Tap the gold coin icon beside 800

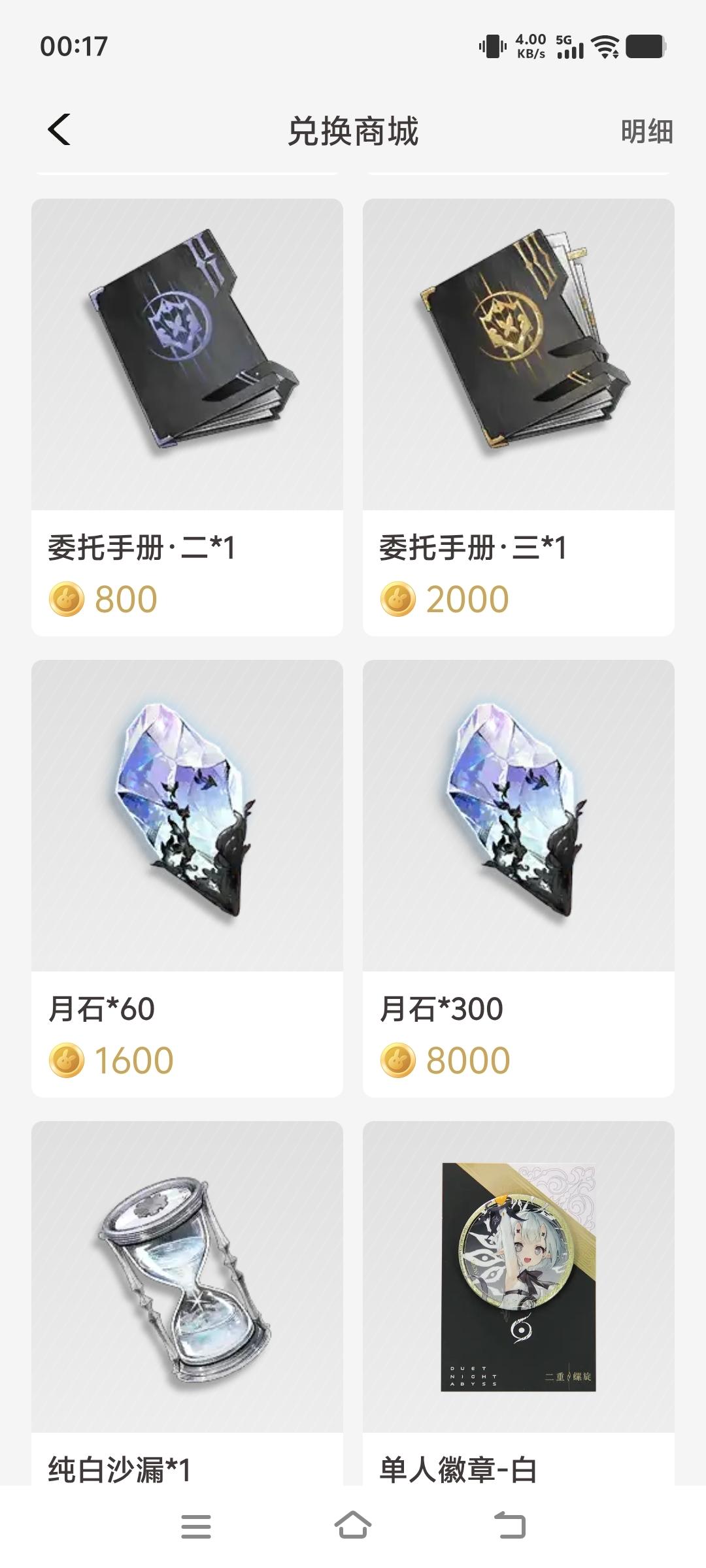[67, 599]
